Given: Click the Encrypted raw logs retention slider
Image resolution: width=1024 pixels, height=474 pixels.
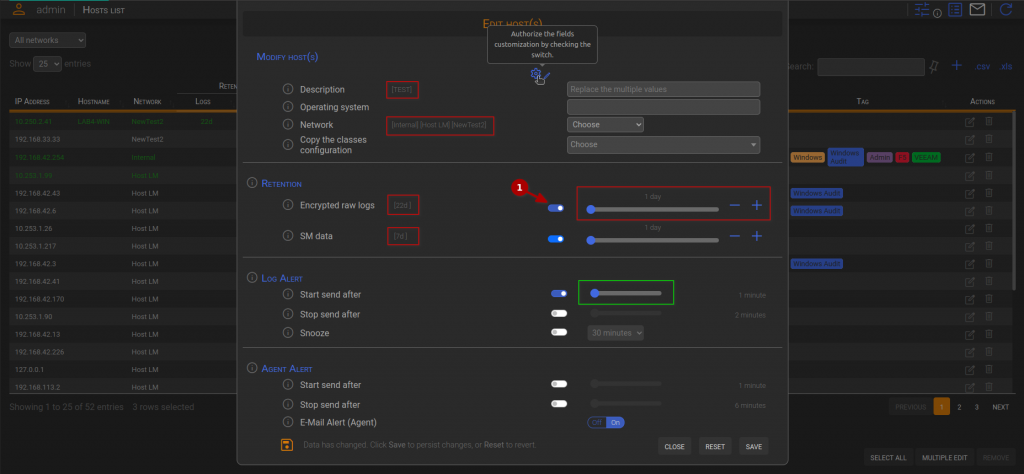Looking at the screenshot, I should (653, 210).
